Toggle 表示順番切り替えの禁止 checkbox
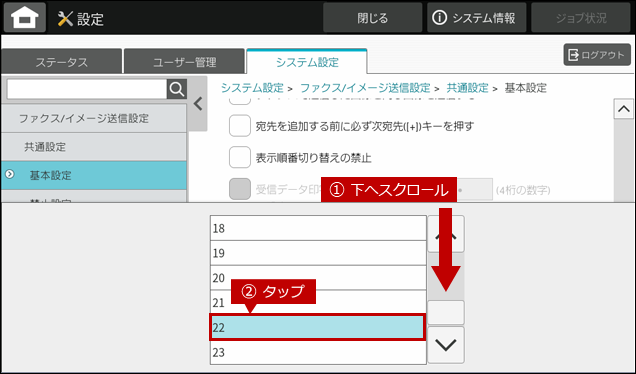 240,157
